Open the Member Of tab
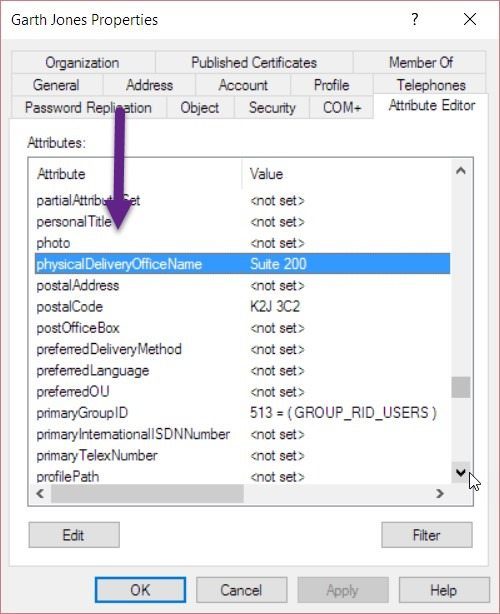The image size is (500, 614). coord(421,63)
